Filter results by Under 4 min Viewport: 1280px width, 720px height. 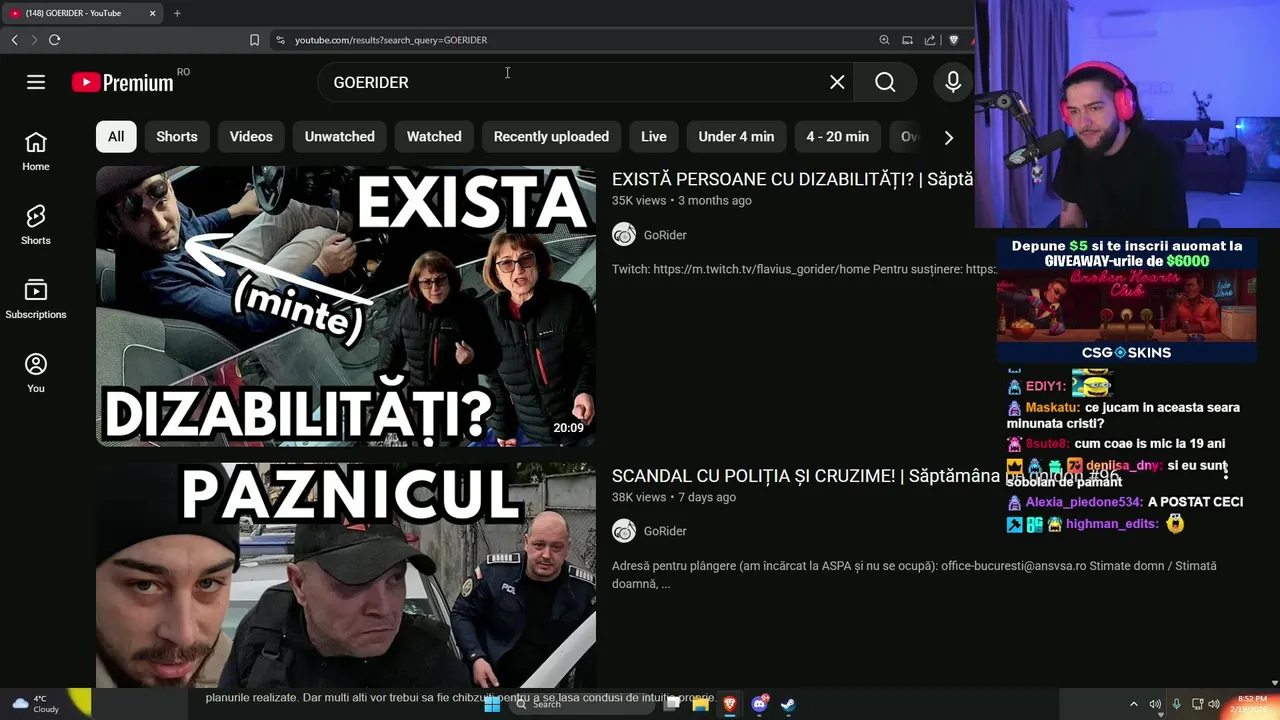[x=736, y=136]
